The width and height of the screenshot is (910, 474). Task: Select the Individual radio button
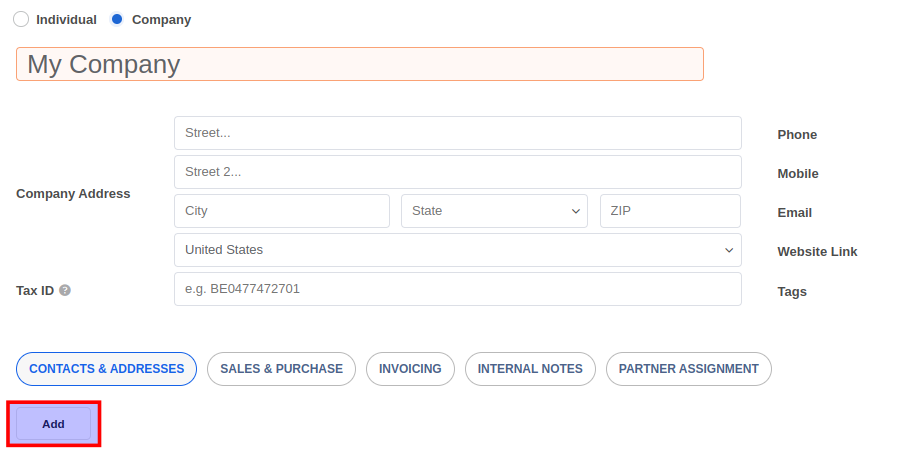21,19
